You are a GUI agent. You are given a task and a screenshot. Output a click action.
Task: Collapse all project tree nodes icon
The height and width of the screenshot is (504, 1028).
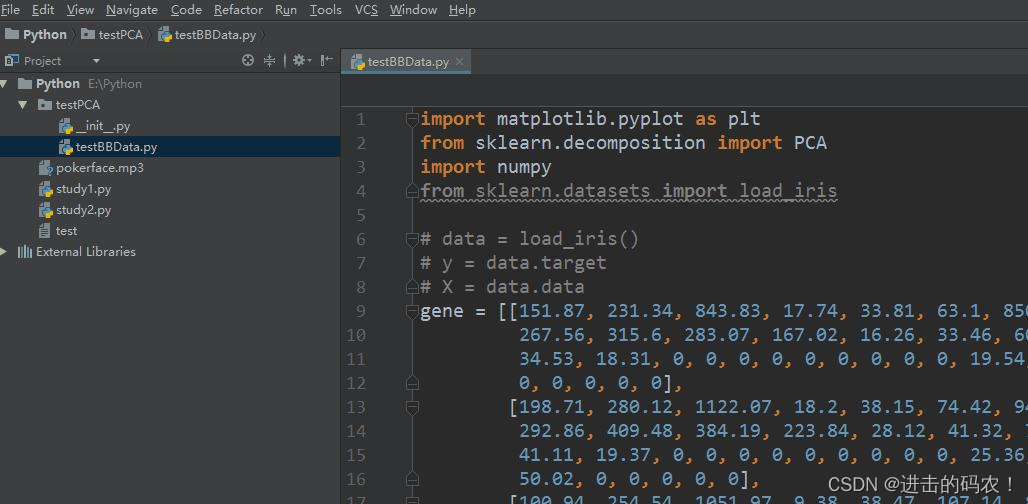pos(269,61)
